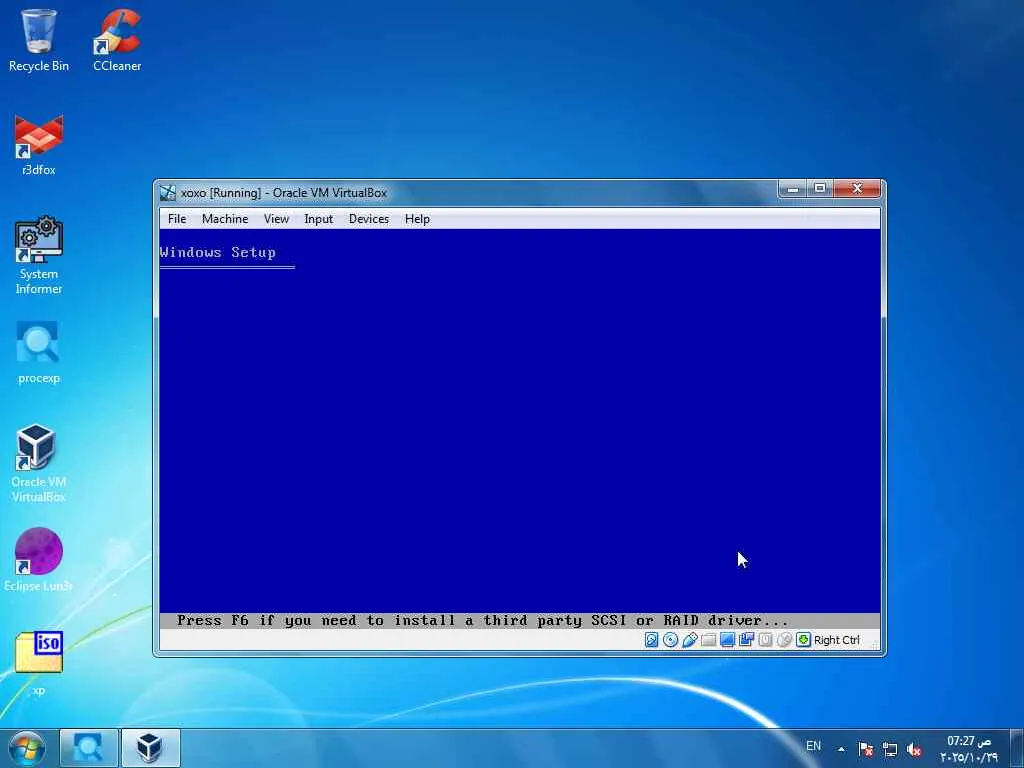1024x768 pixels.
Task: Click the recording indicator icon
Action: pyautogui.click(x=765, y=640)
